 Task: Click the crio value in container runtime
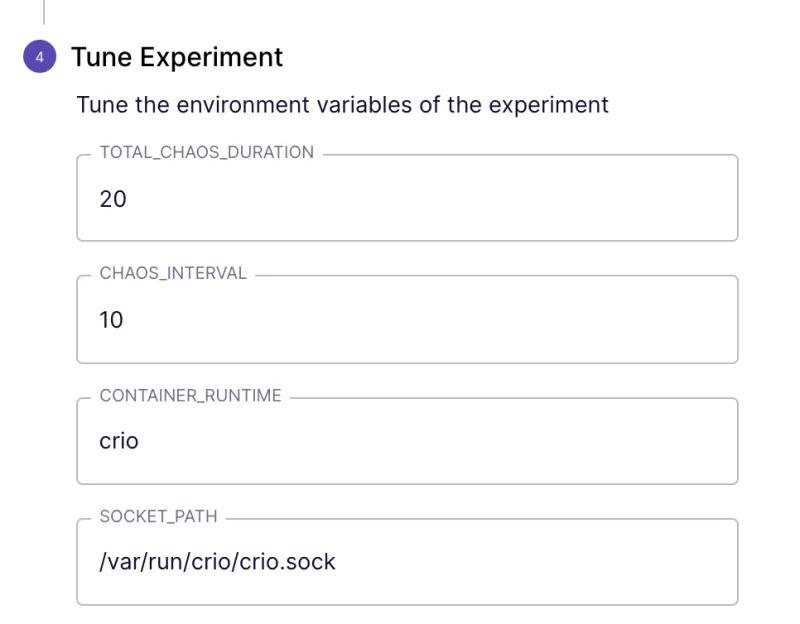tap(119, 441)
